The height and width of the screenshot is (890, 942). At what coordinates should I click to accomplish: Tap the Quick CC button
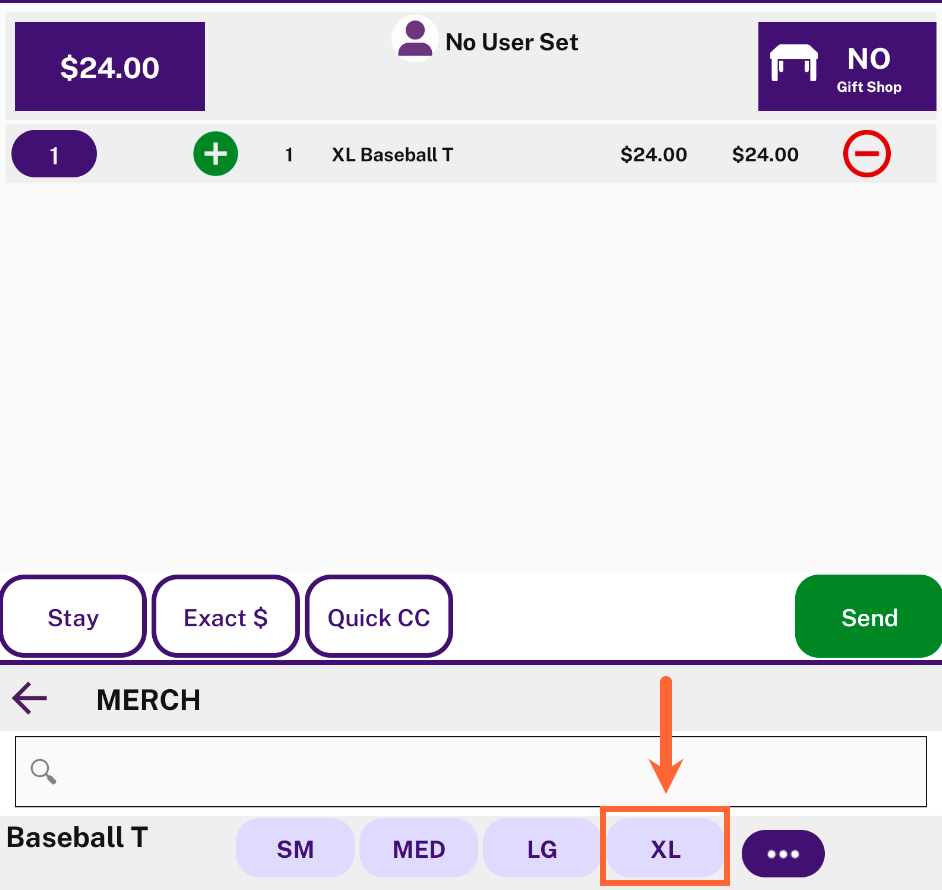379,617
